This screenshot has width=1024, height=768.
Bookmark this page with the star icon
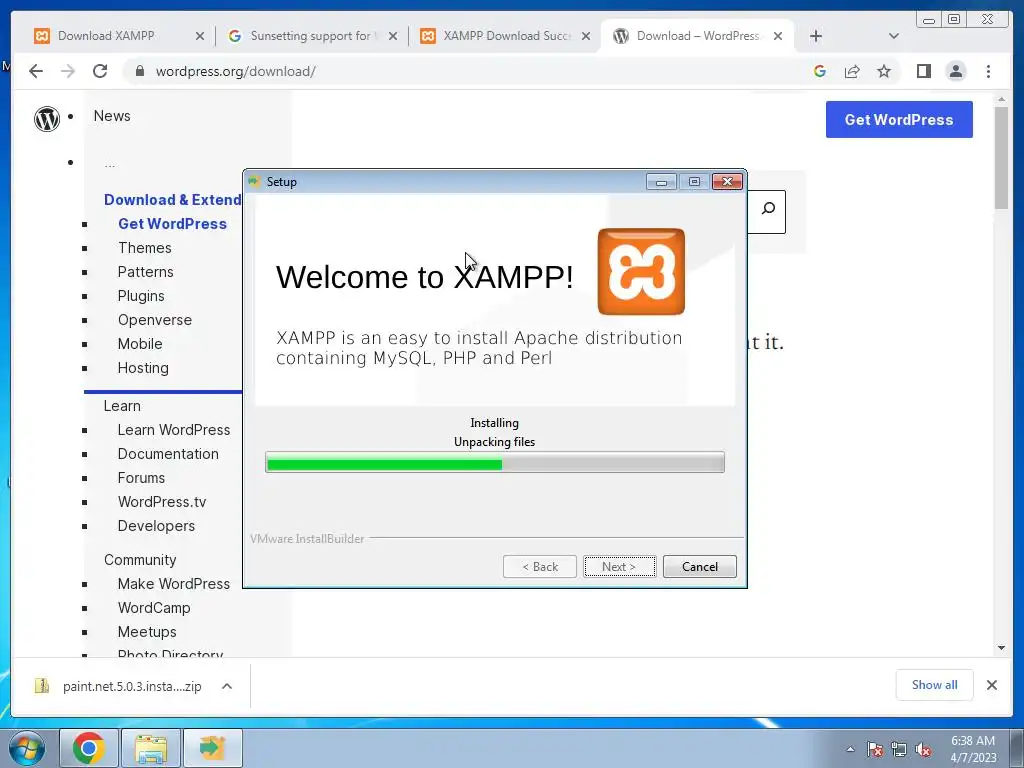pyautogui.click(x=884, y=71)
